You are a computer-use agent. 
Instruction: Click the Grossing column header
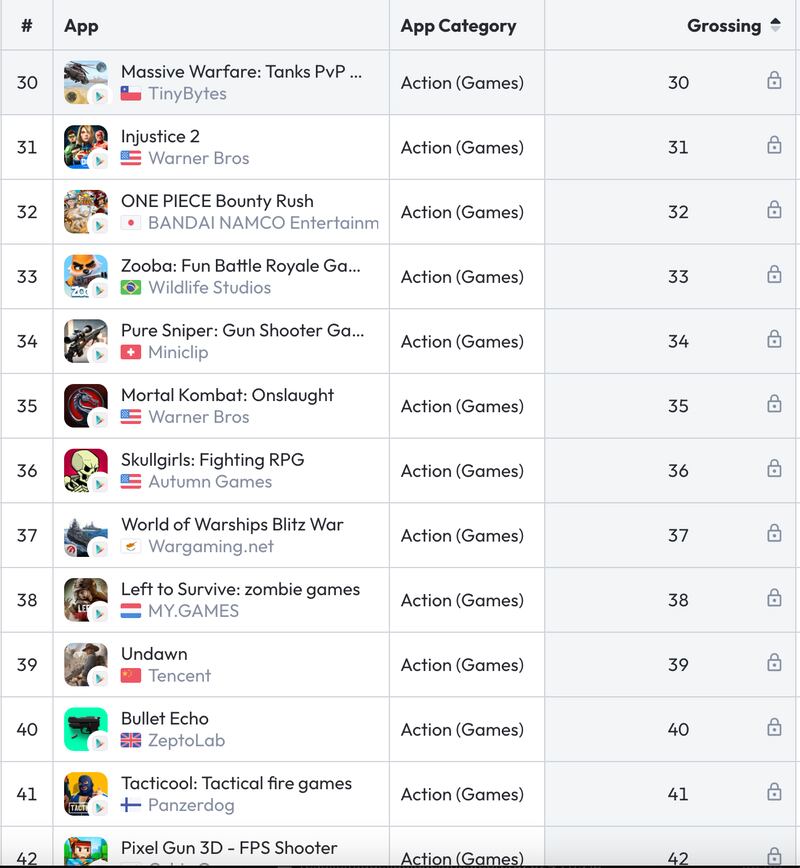click(724, 26)
